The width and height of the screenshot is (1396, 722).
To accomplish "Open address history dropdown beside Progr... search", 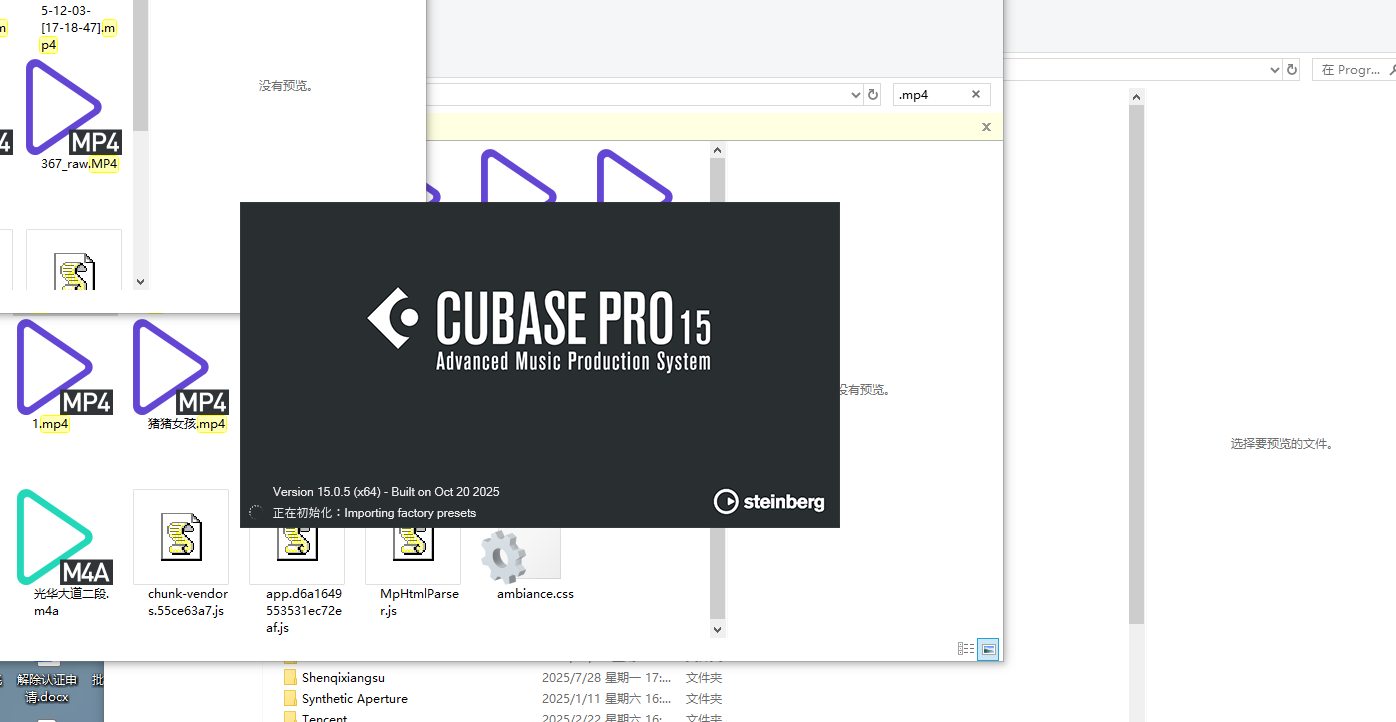I will 1275,70.
